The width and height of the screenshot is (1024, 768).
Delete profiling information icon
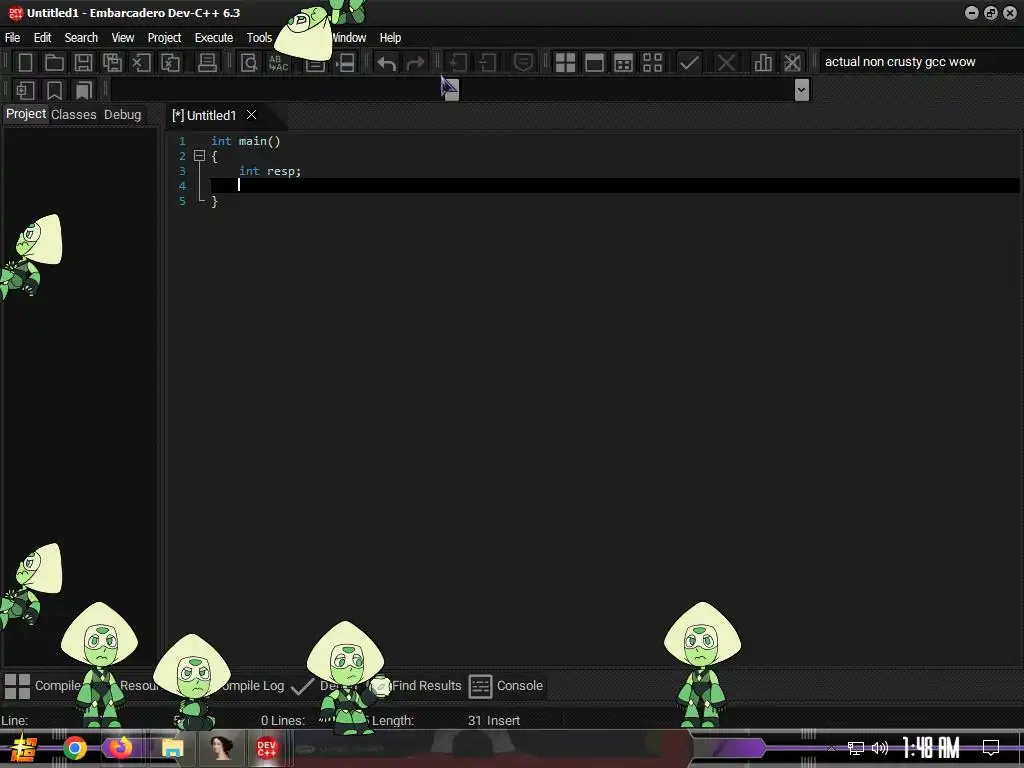point(792,63)
